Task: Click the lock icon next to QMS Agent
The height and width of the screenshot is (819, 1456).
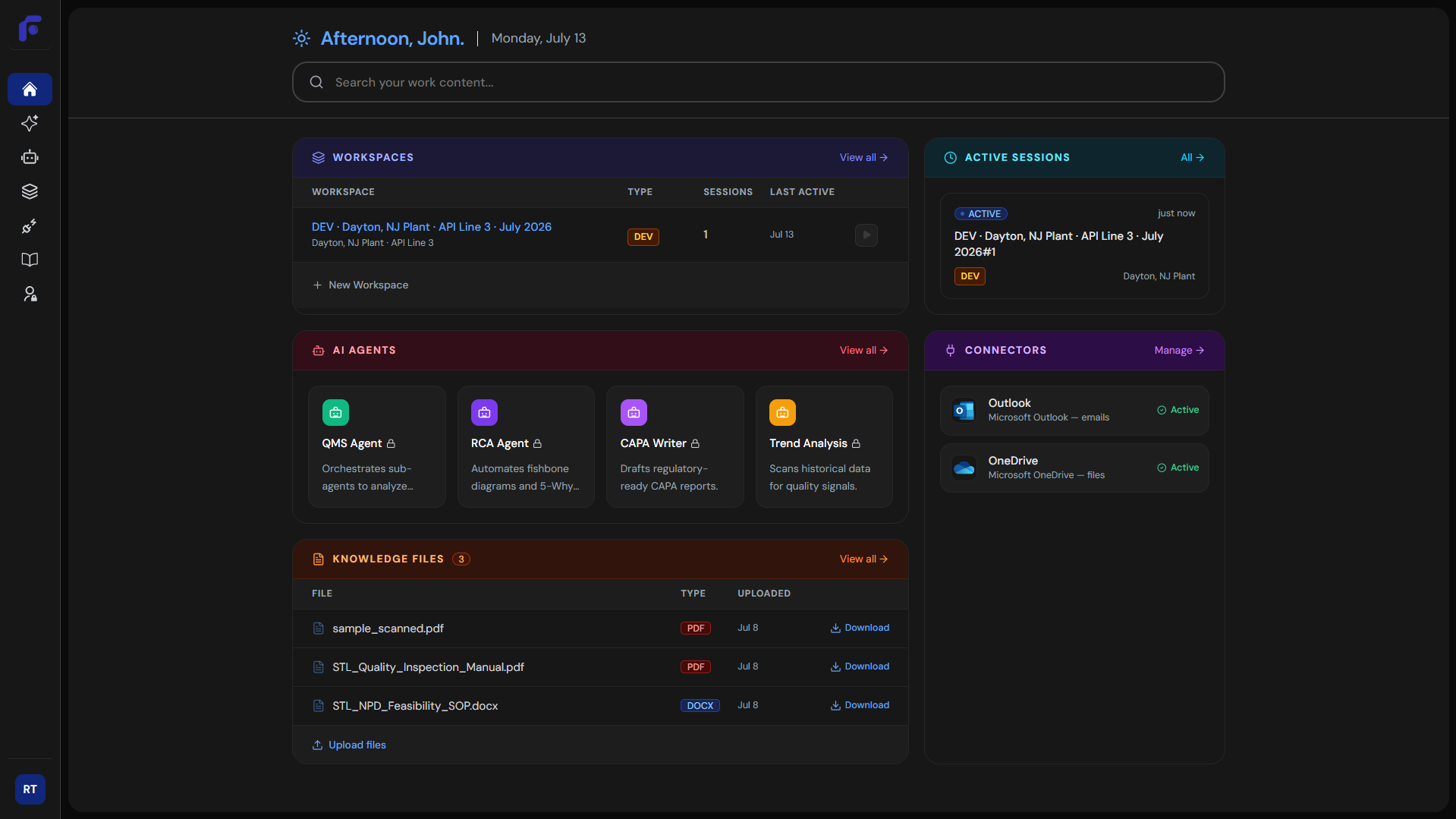Action: click(x=391, y=443)
